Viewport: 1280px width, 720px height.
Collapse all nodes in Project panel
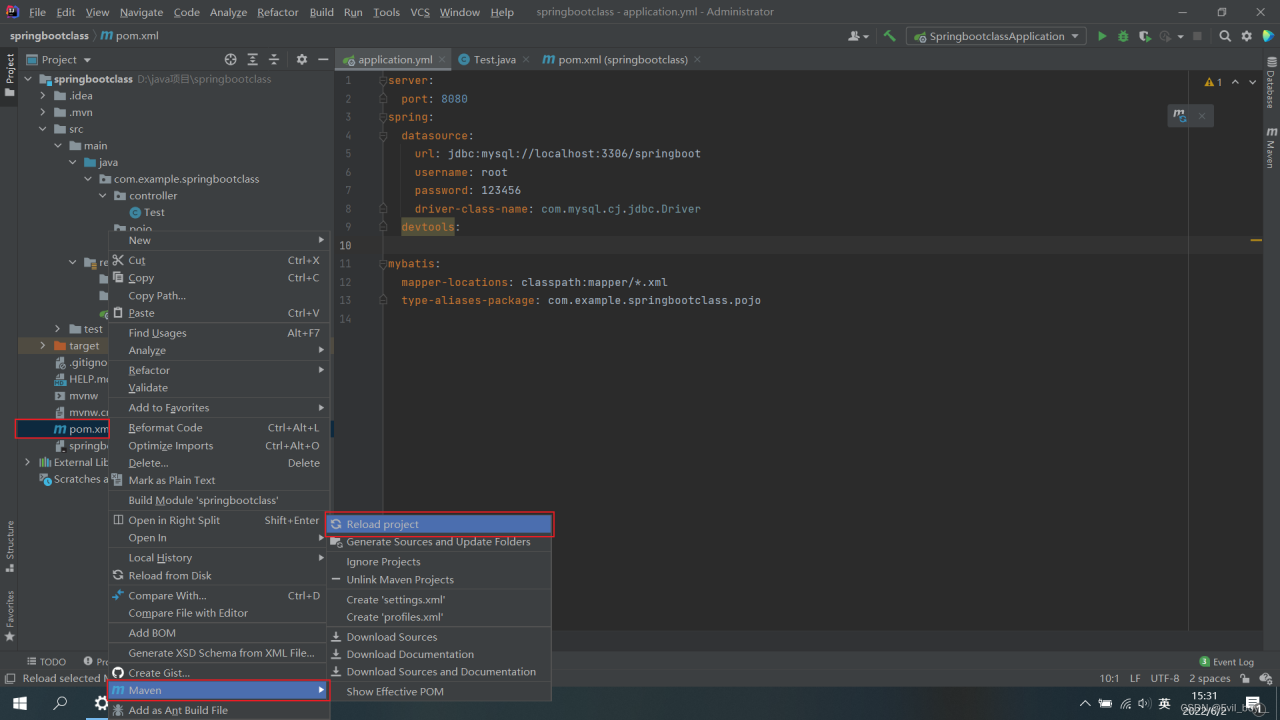273,60
